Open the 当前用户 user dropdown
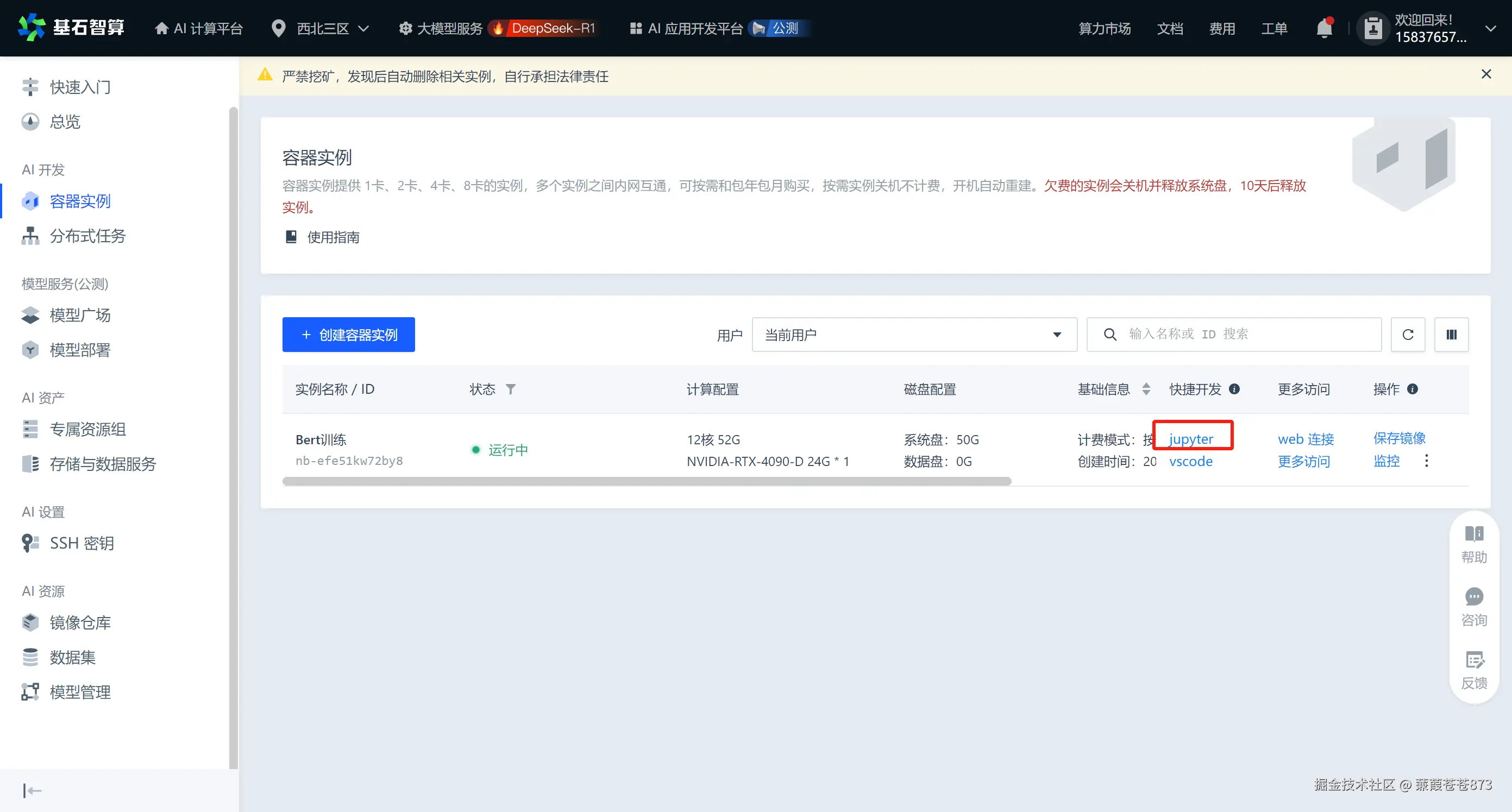1512x812 pixels. click(914, 335)
